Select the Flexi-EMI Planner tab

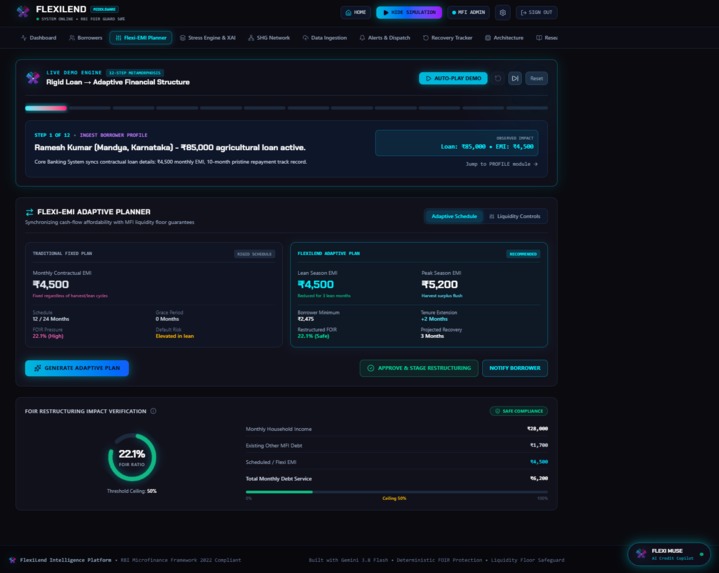point(141,38)
